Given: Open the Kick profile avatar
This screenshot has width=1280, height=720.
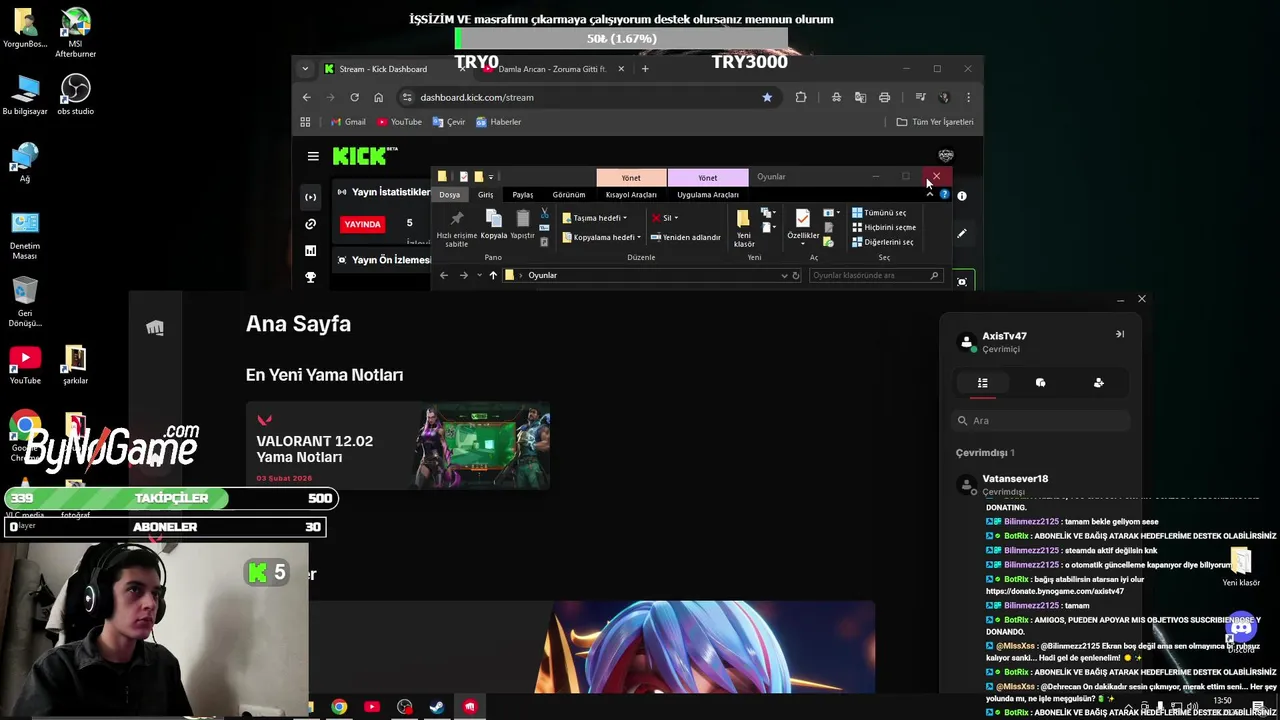Looking at the screenshot, I should (946, 156).
